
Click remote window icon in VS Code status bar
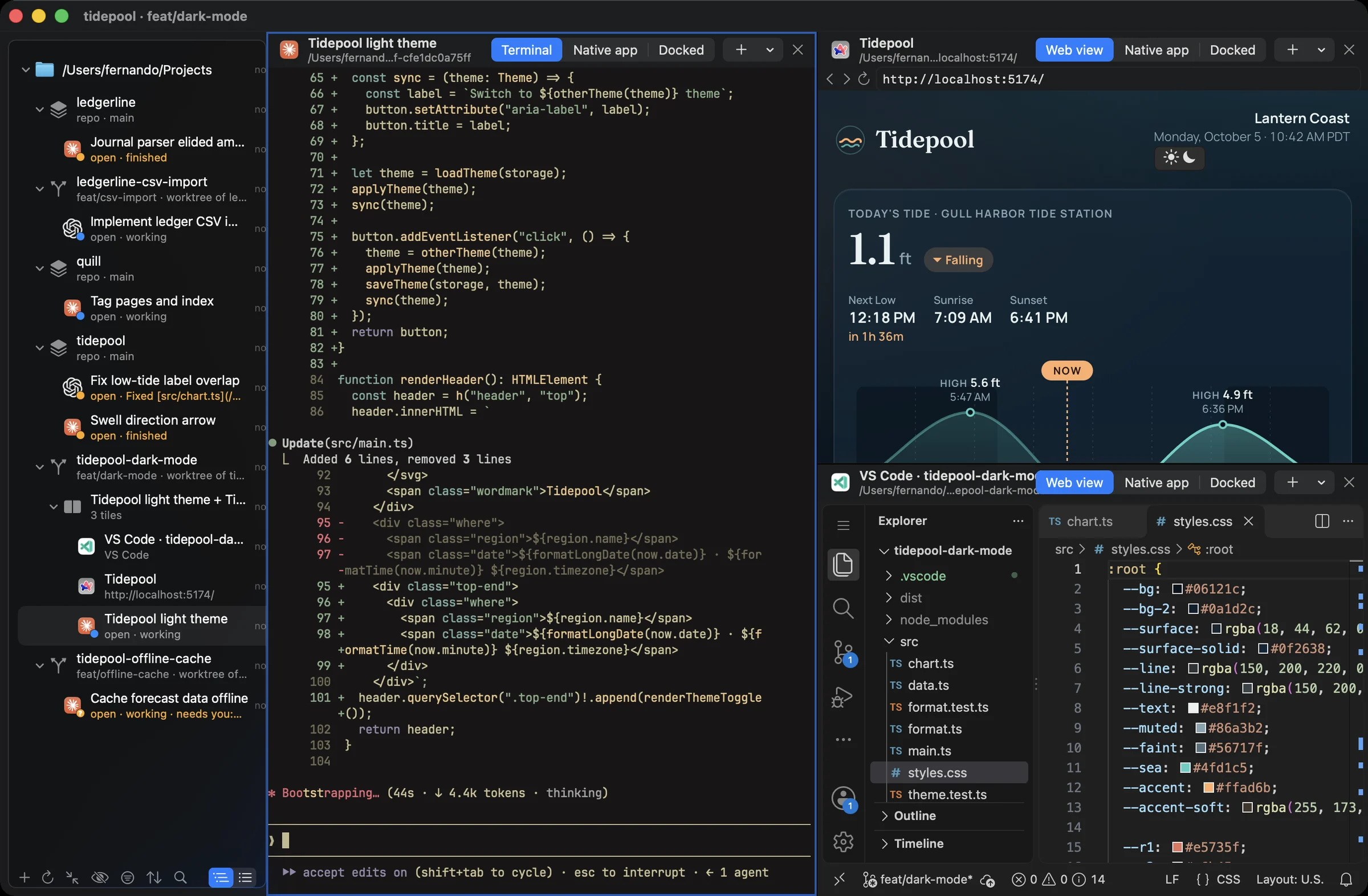(840, 879)
